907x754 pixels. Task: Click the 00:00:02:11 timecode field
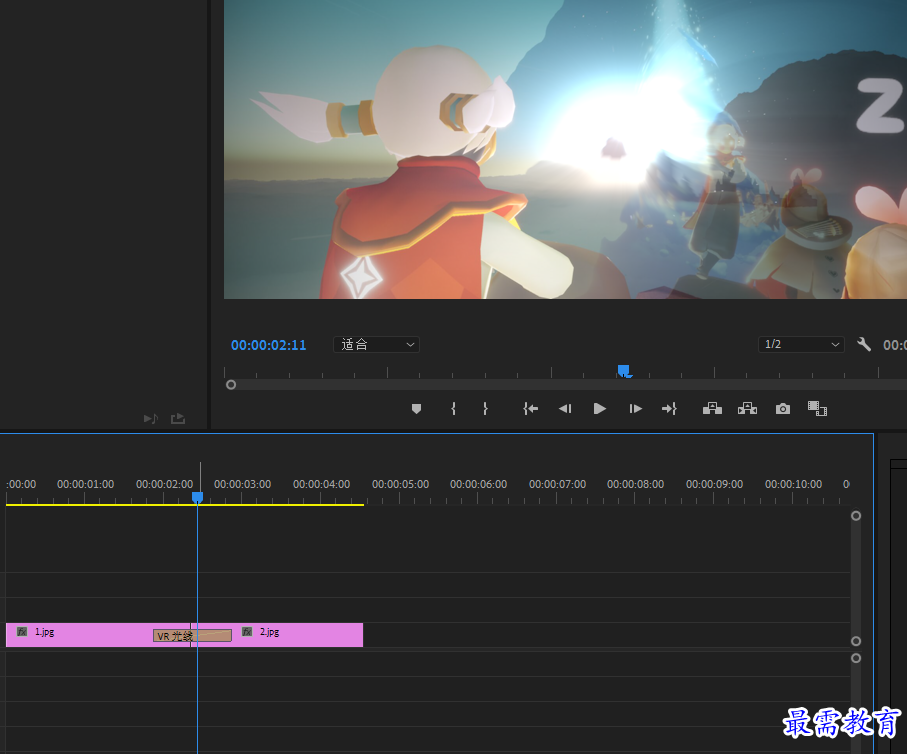pos(268,345)
